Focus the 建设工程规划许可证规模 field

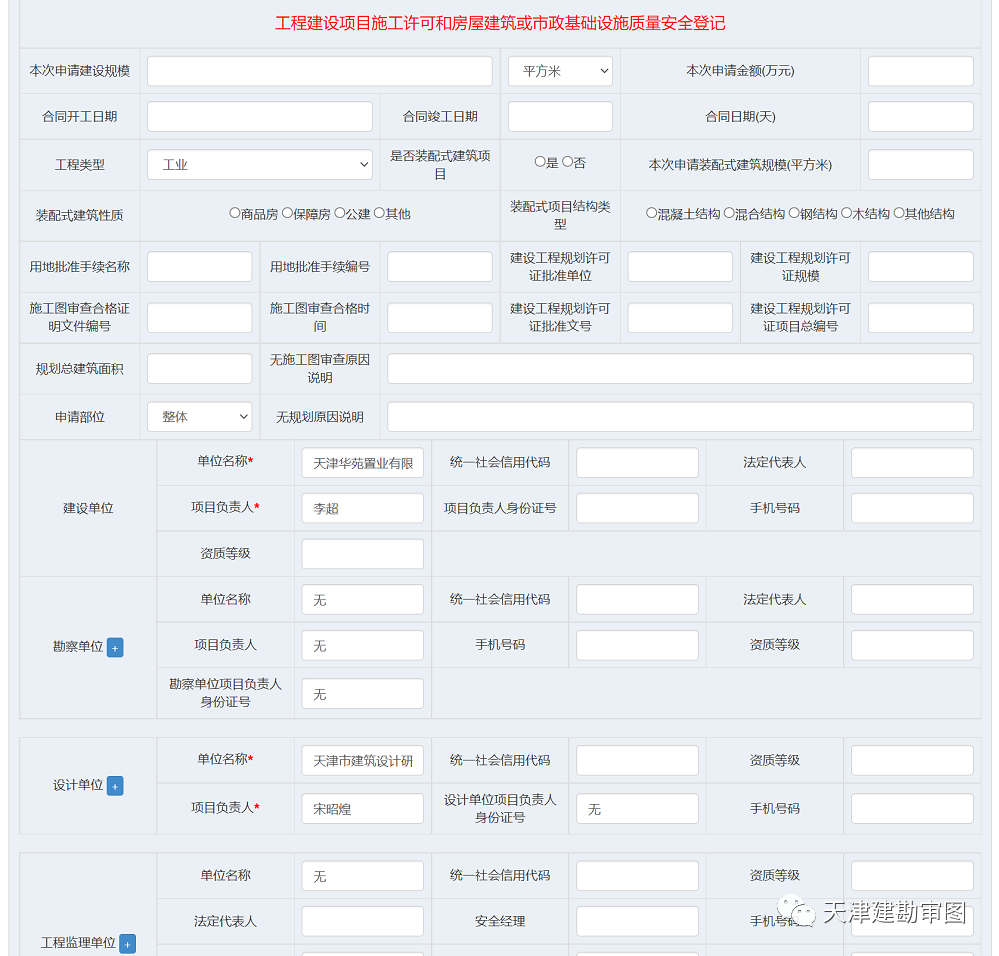pos(921,266)
